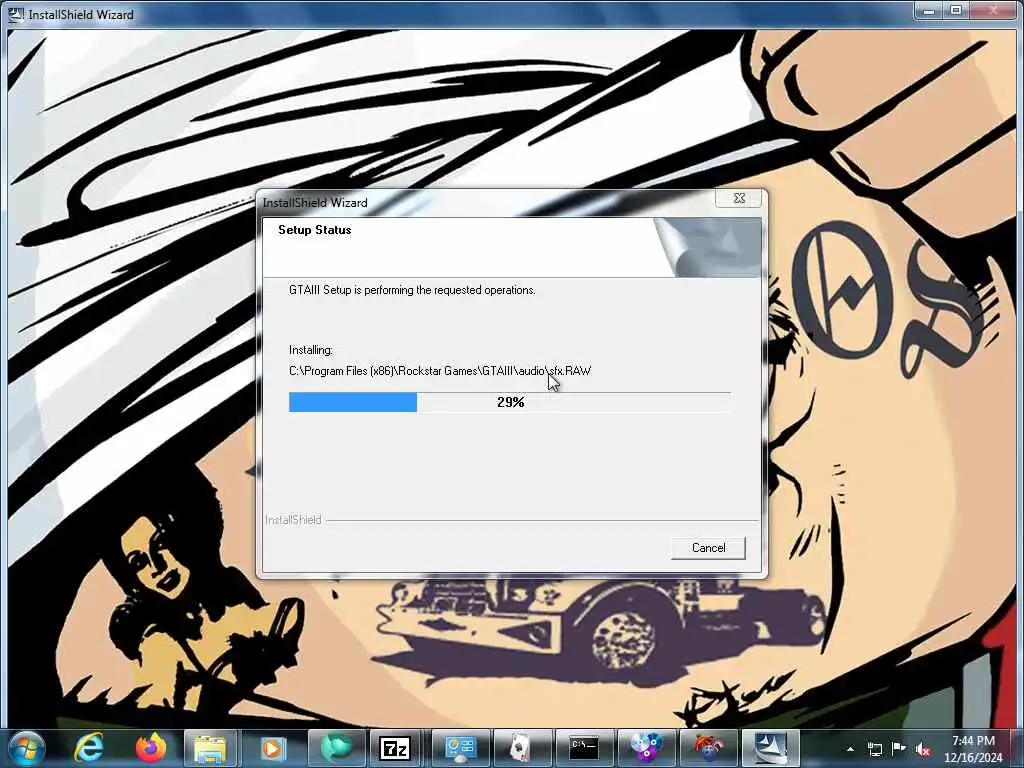The image size is (1024, 768).
Task: Click the sfx.RAW install path text
Action: [x=440, y=371]
